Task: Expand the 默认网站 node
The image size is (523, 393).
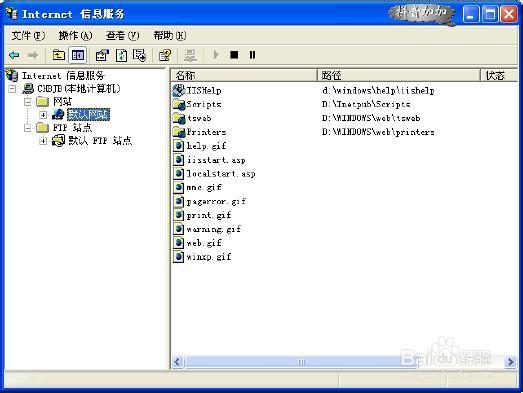Action: point(43,115)
